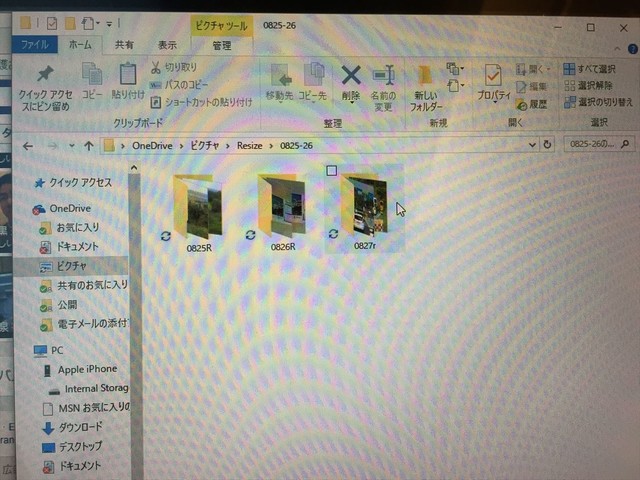Open the 公開 folder
This screenshot has width=640, height=480.
coord(59,305)
